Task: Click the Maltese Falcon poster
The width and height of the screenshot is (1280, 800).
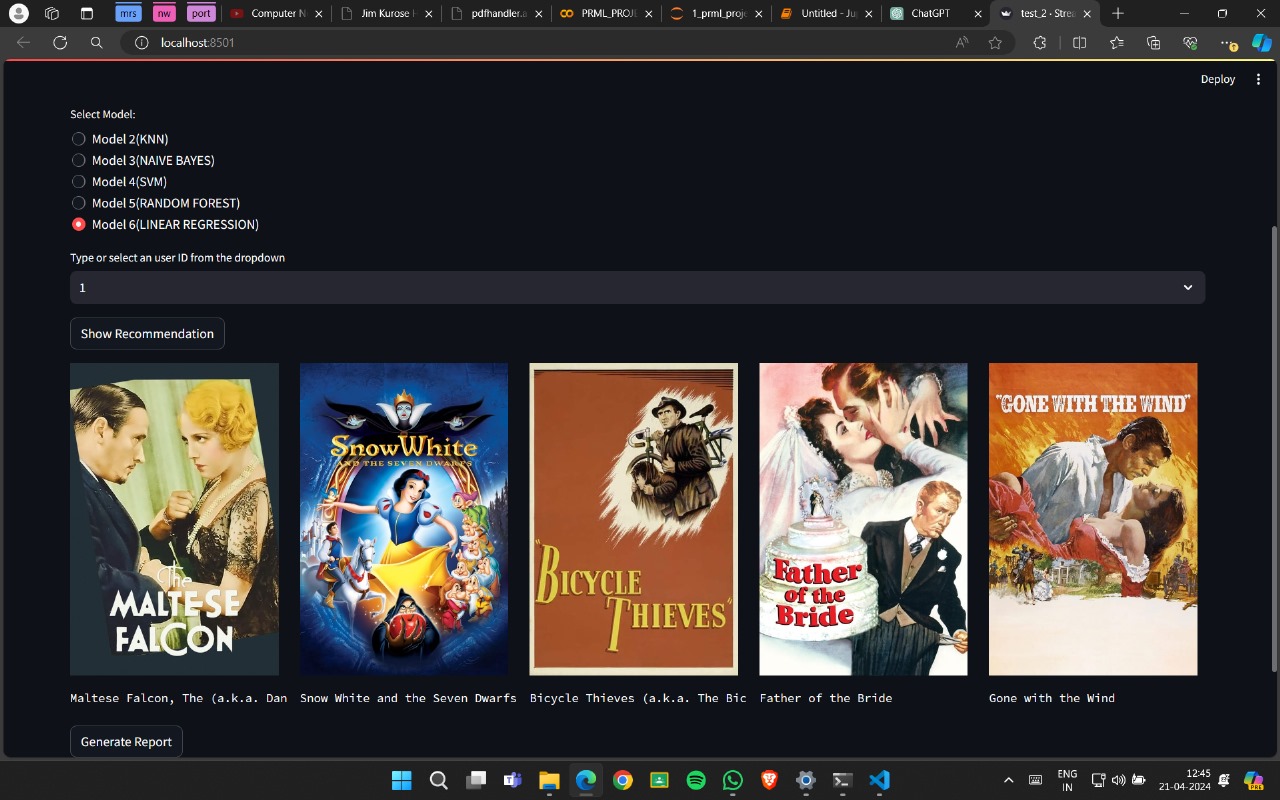Action: pos(174,519)
